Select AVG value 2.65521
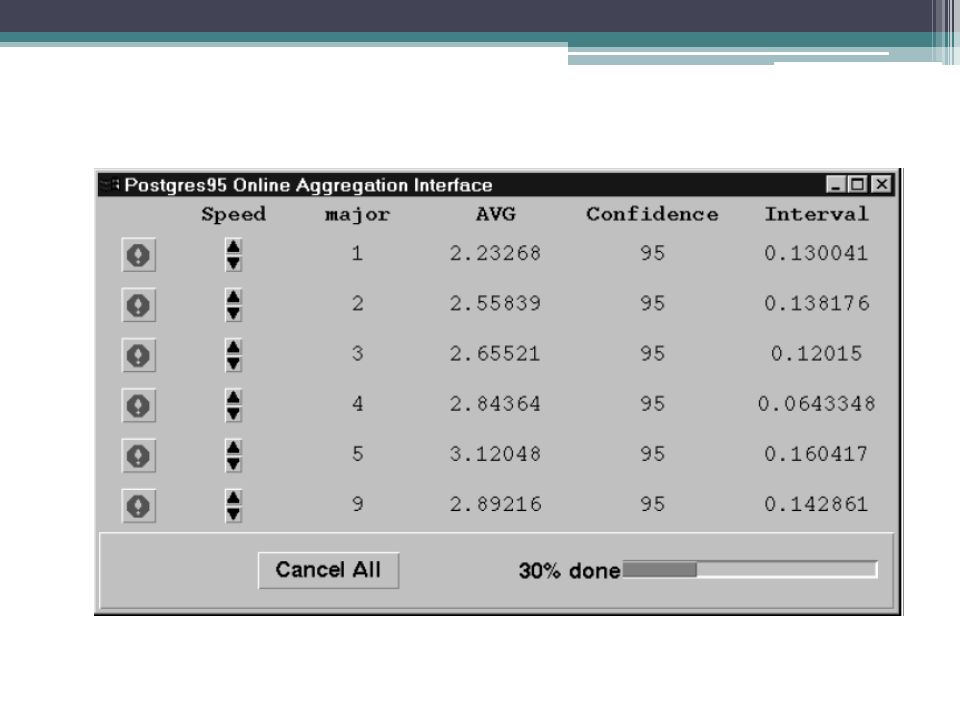 495,354
